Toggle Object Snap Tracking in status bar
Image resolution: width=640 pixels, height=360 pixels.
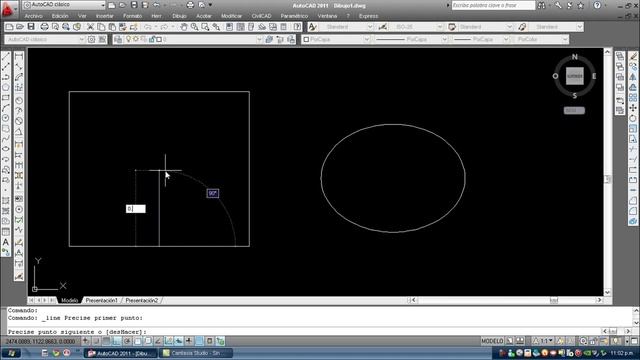coord(158,341)
